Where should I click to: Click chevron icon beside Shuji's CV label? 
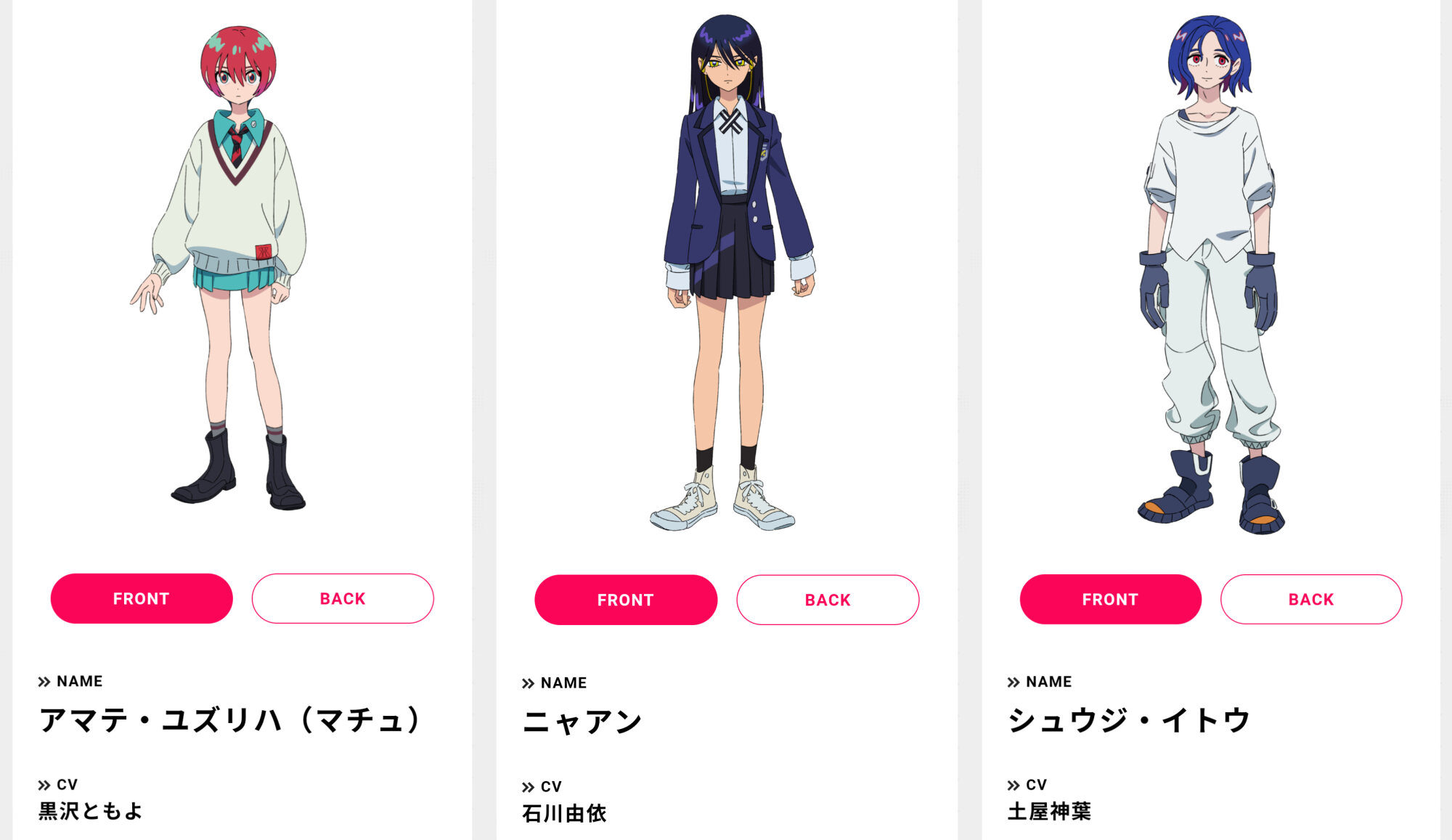[x=1013, y=785]
